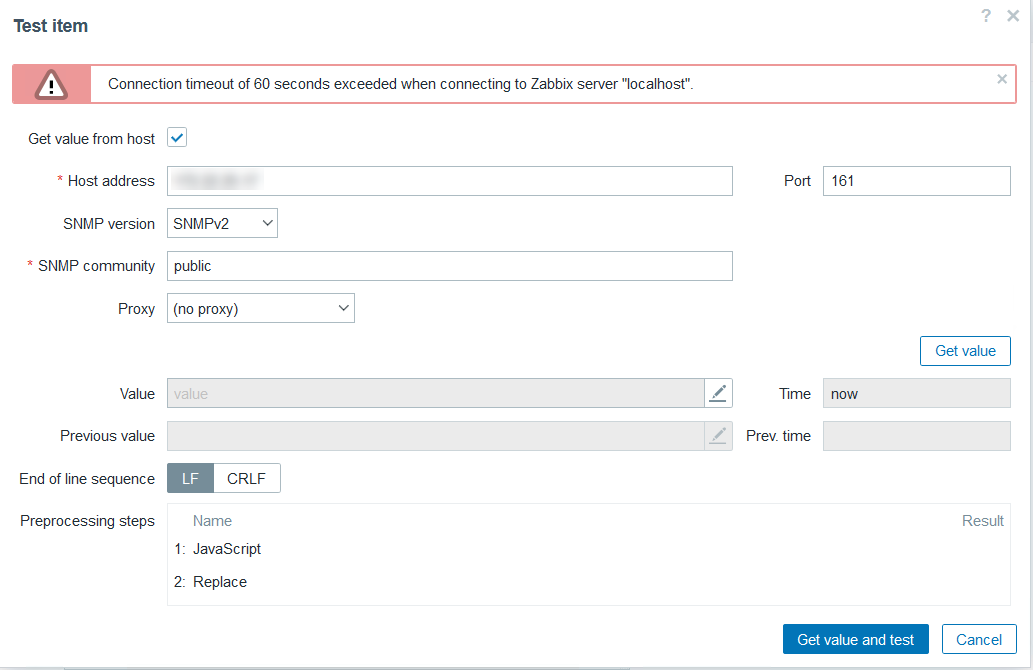The width and height of the screenshot is (1033, 670).
Task: Open the SNMP version dropdown
Action: [222, 224]
